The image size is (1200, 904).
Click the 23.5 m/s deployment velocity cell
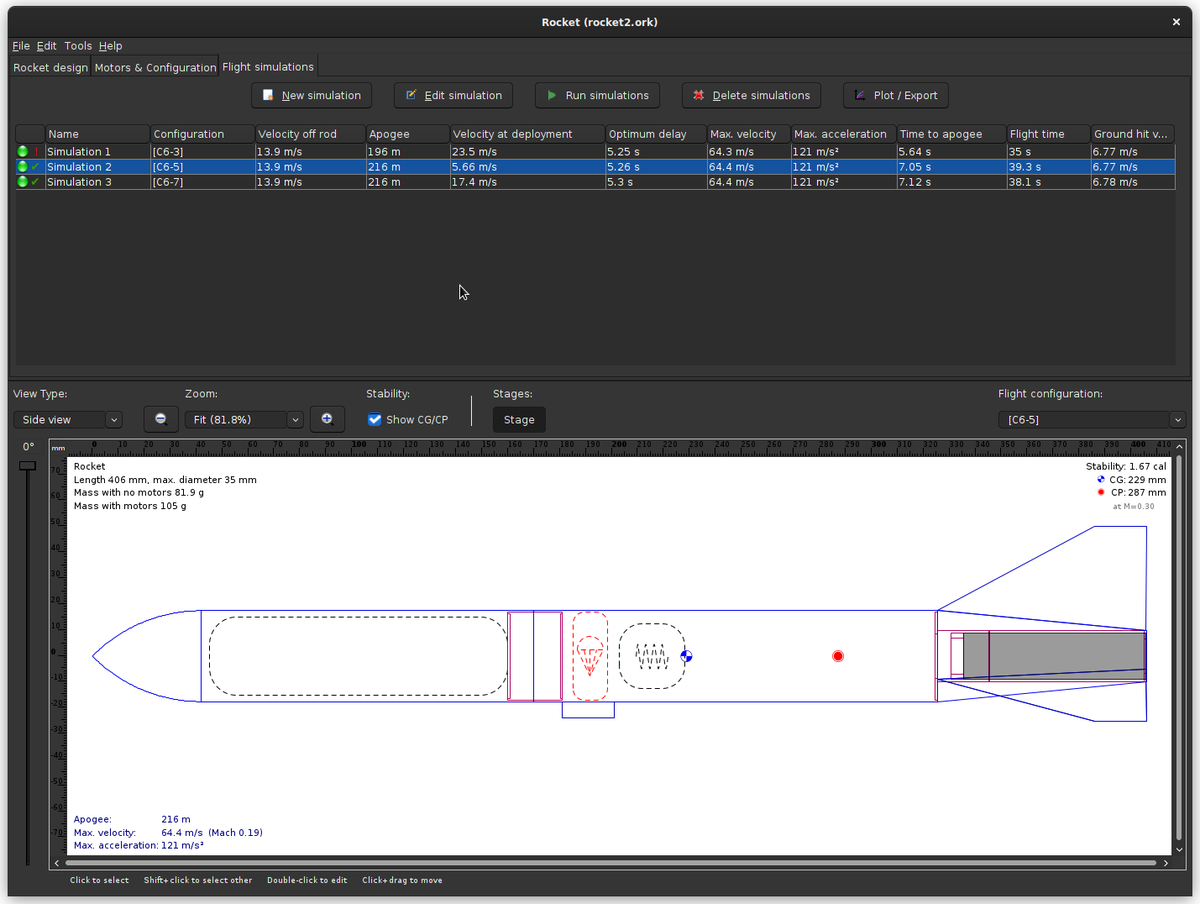pyautogui.click(x=527, y=152)
